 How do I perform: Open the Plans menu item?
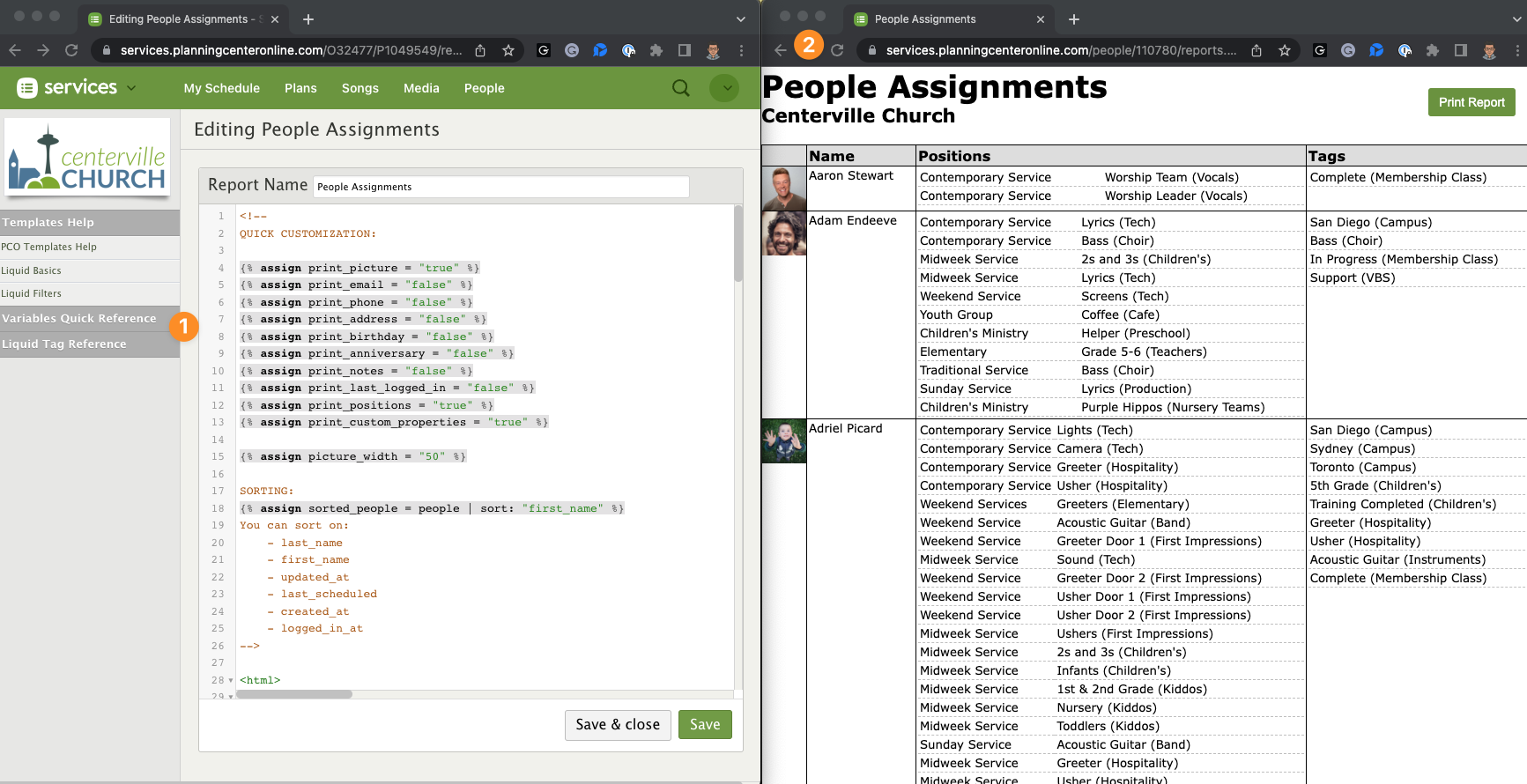click(300, 88)
